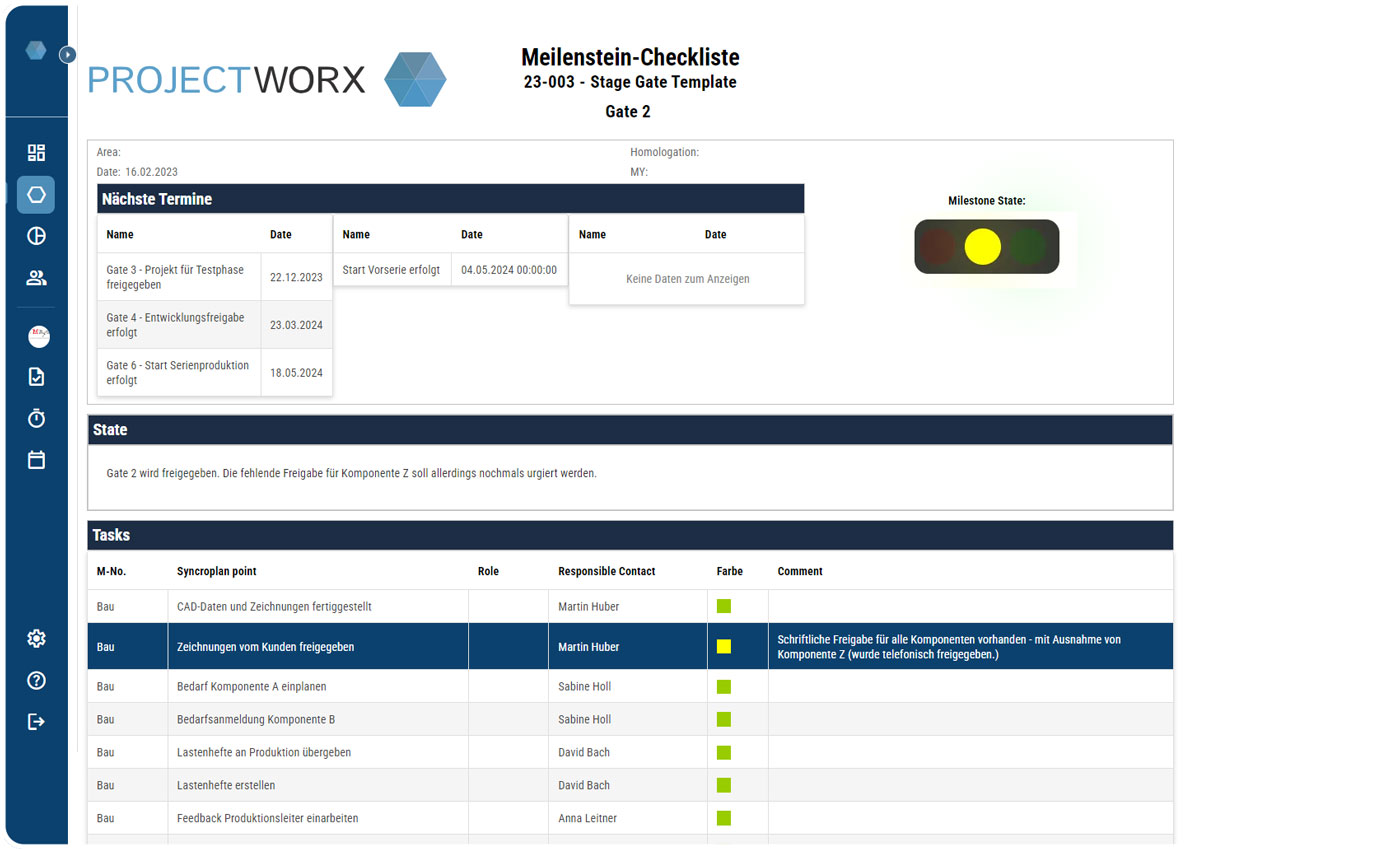Screen dimensions: 1400x849
Task: Open the dashboard grid view in sidebar
Action: point(36,152)
